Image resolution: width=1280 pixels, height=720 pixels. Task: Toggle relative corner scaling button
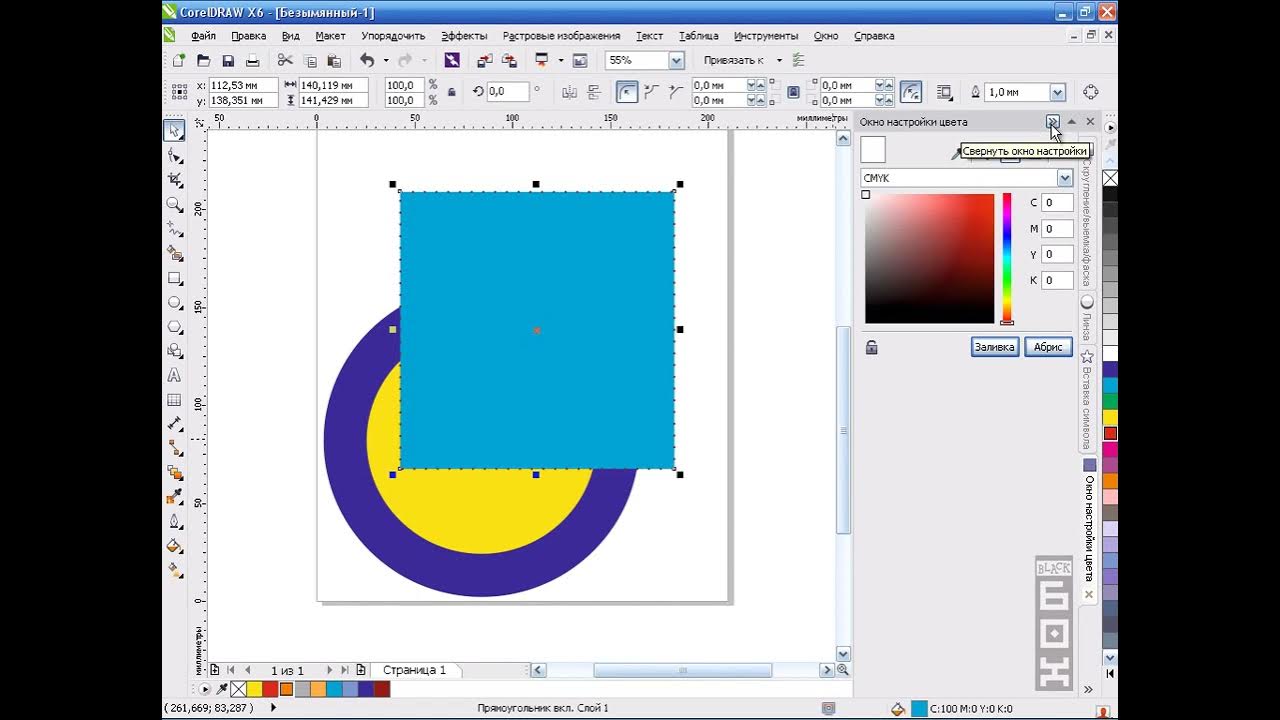click(911, 92)
